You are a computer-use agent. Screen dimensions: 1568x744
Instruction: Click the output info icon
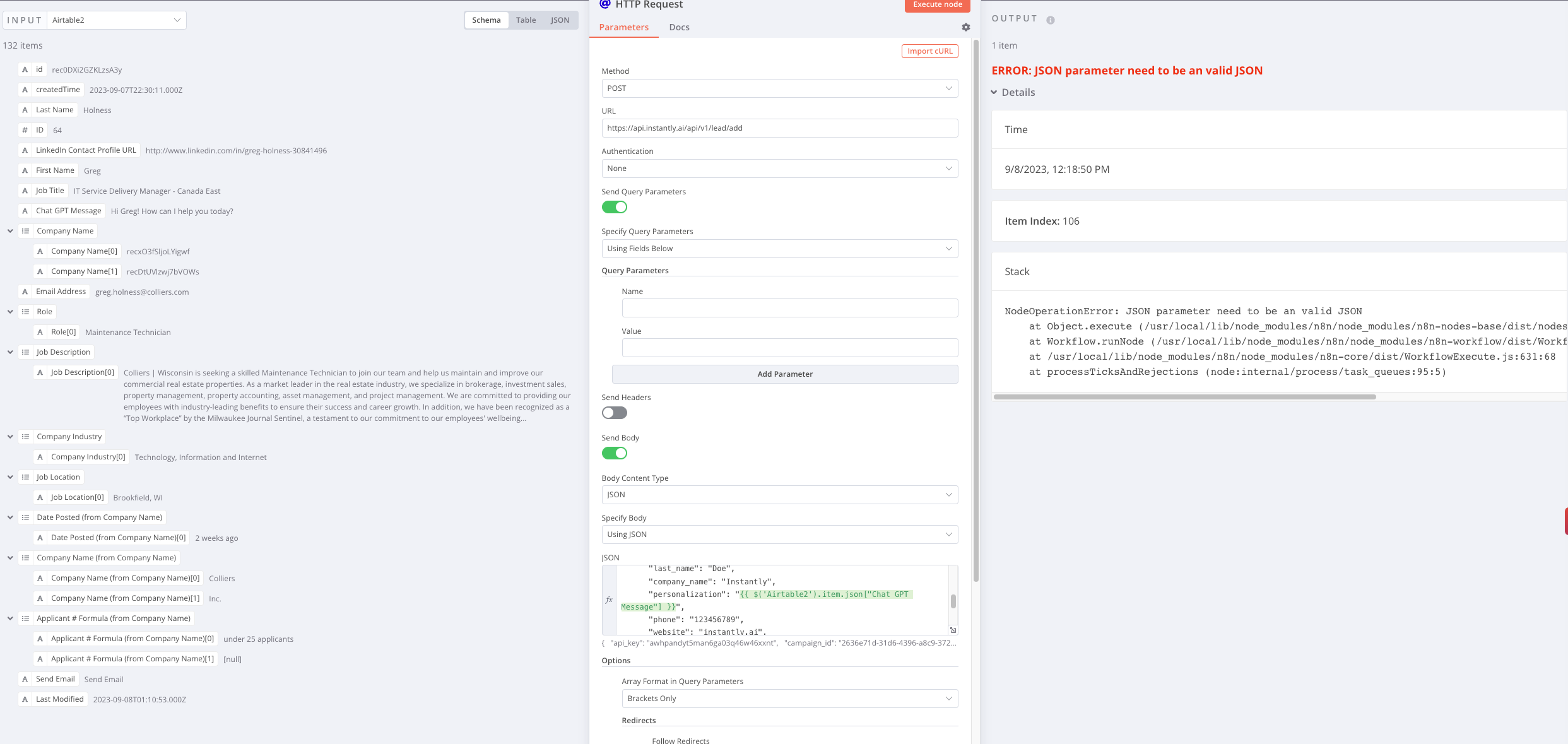(x=1050, y=20)
